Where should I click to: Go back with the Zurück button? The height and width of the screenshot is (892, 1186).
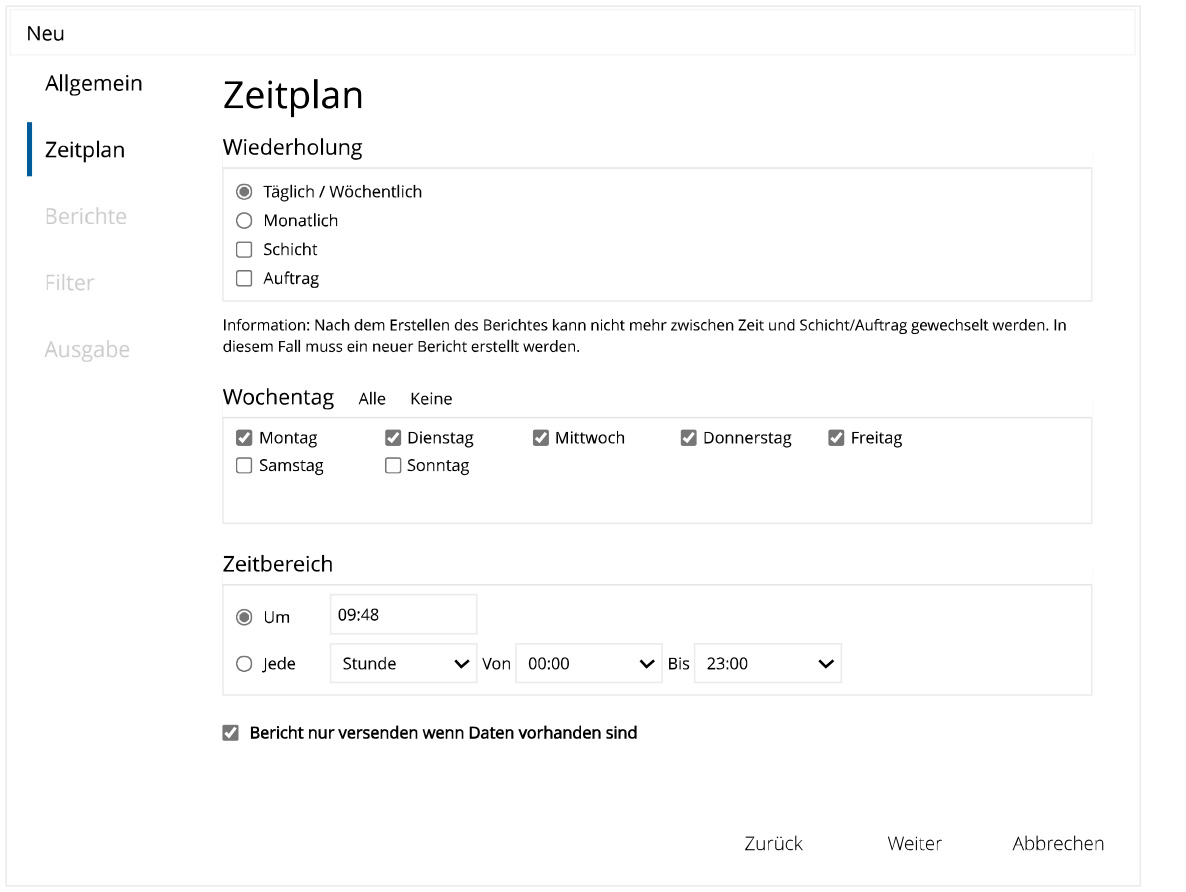[x=773, y=844]
